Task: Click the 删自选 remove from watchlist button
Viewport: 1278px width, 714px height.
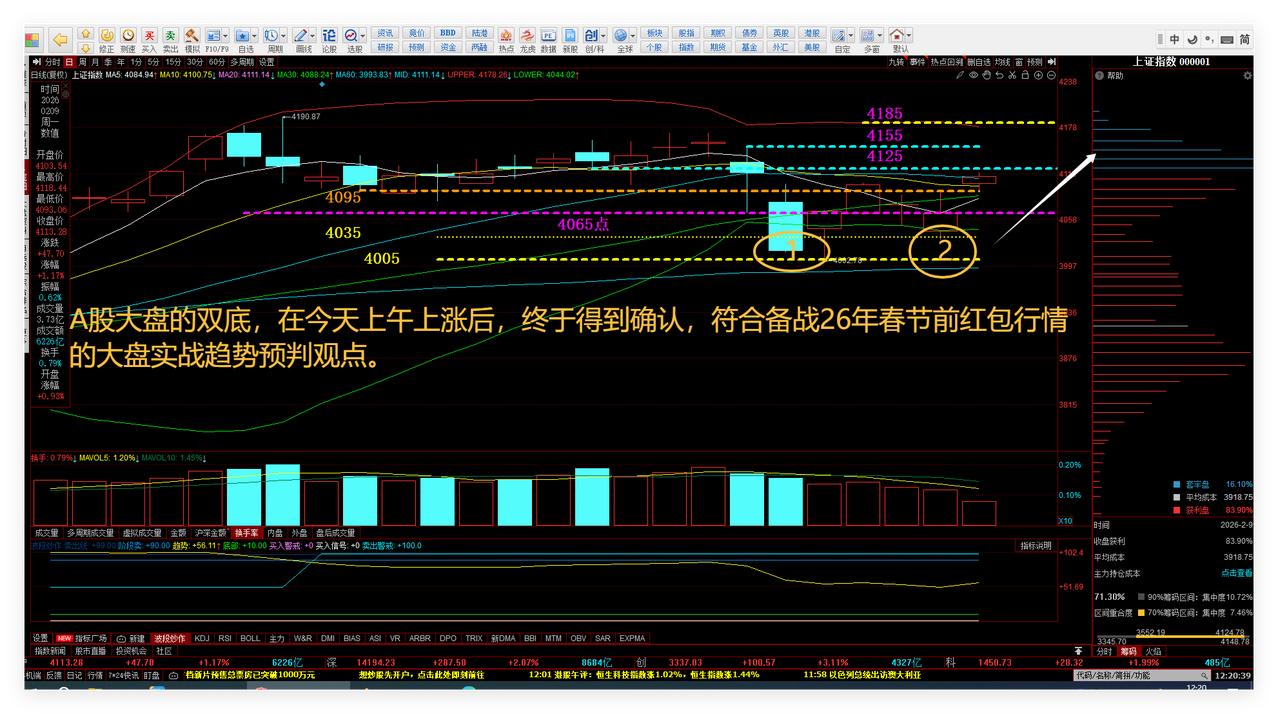Action: tap(979, 62)
